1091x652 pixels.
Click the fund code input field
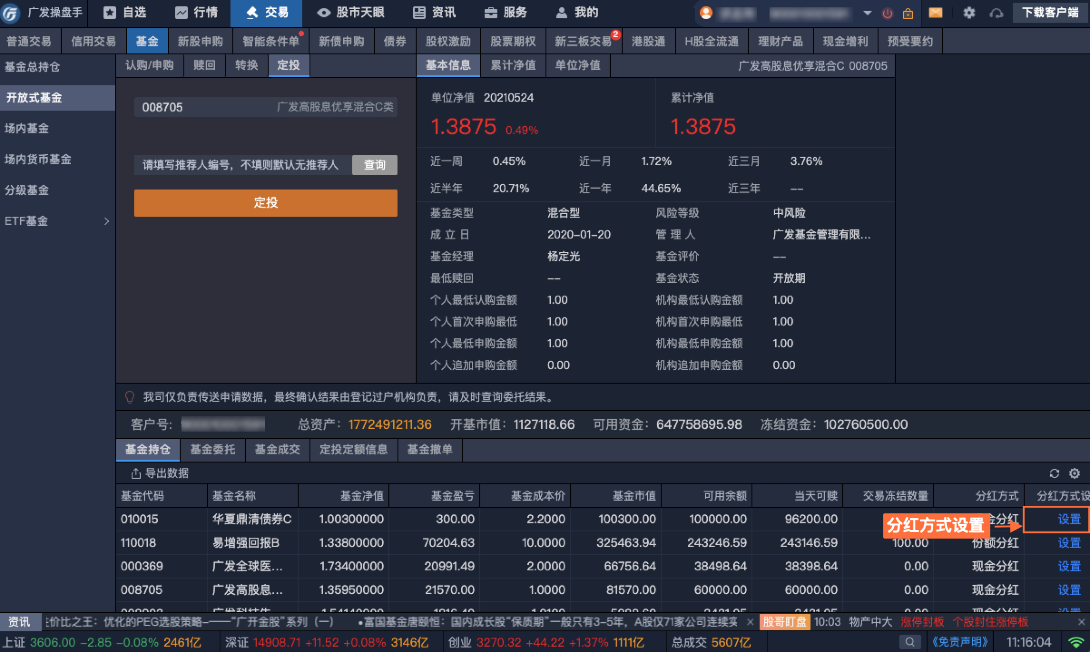205,107
